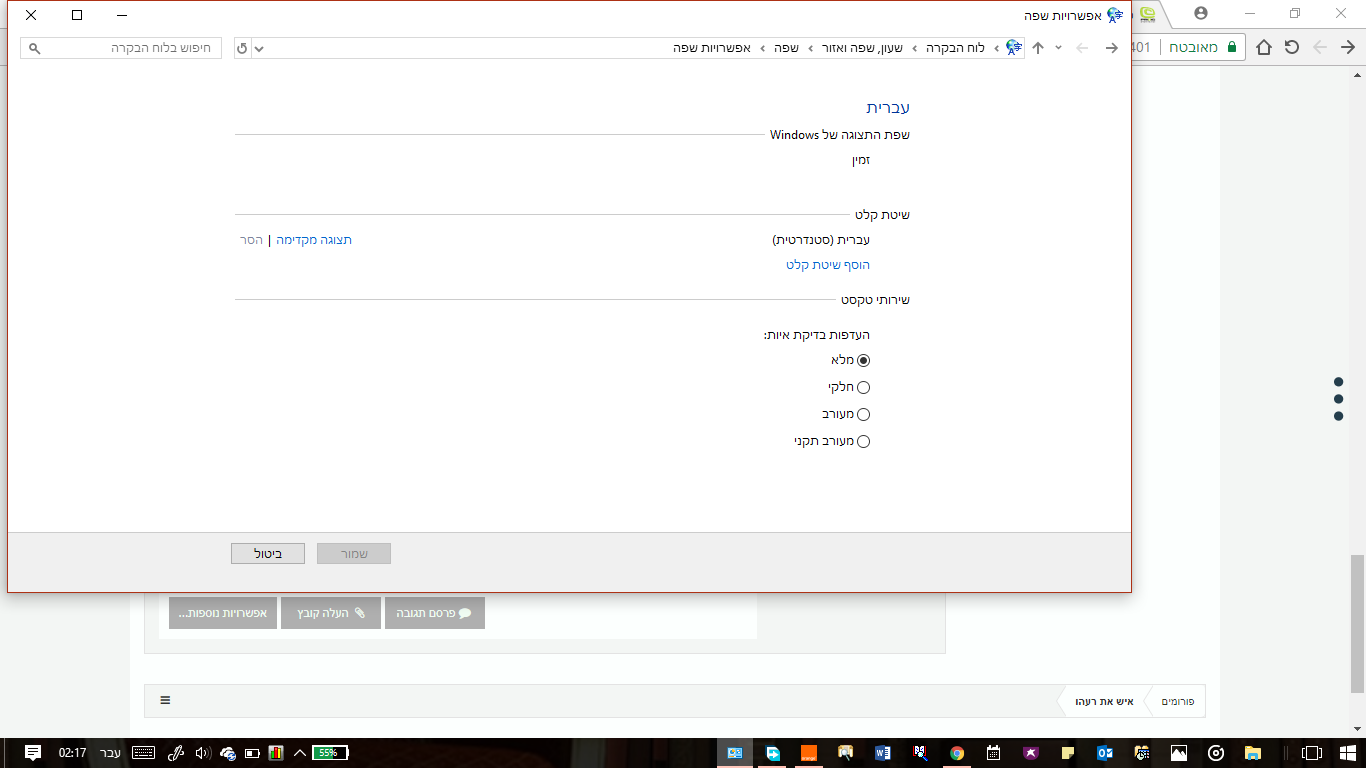Select the חלקי radio option
This screenshot has height=768, width=1366.
[864, 387]
